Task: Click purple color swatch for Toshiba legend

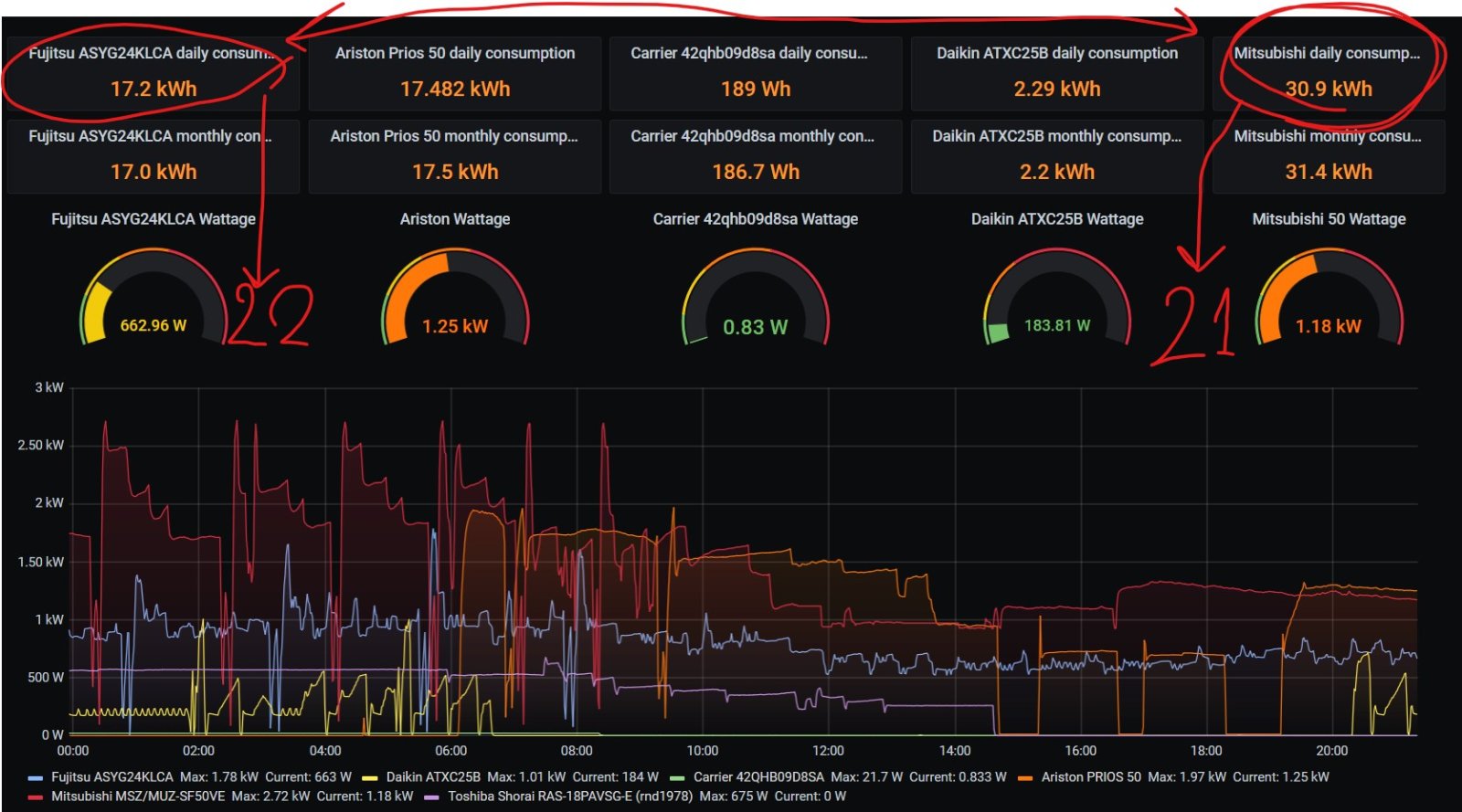Action: tap(431, 797)
